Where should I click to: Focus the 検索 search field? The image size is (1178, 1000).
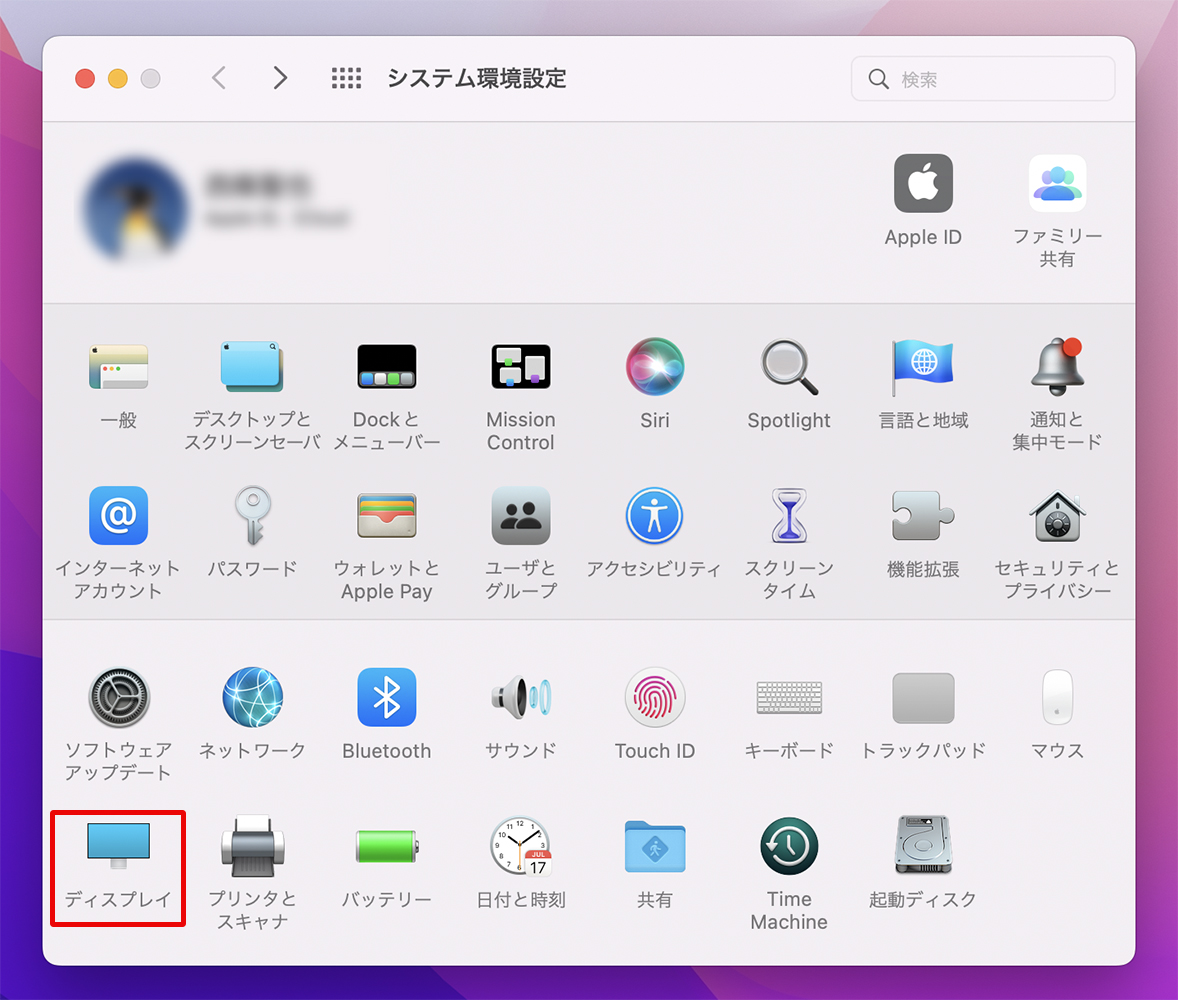click(983, 79)
